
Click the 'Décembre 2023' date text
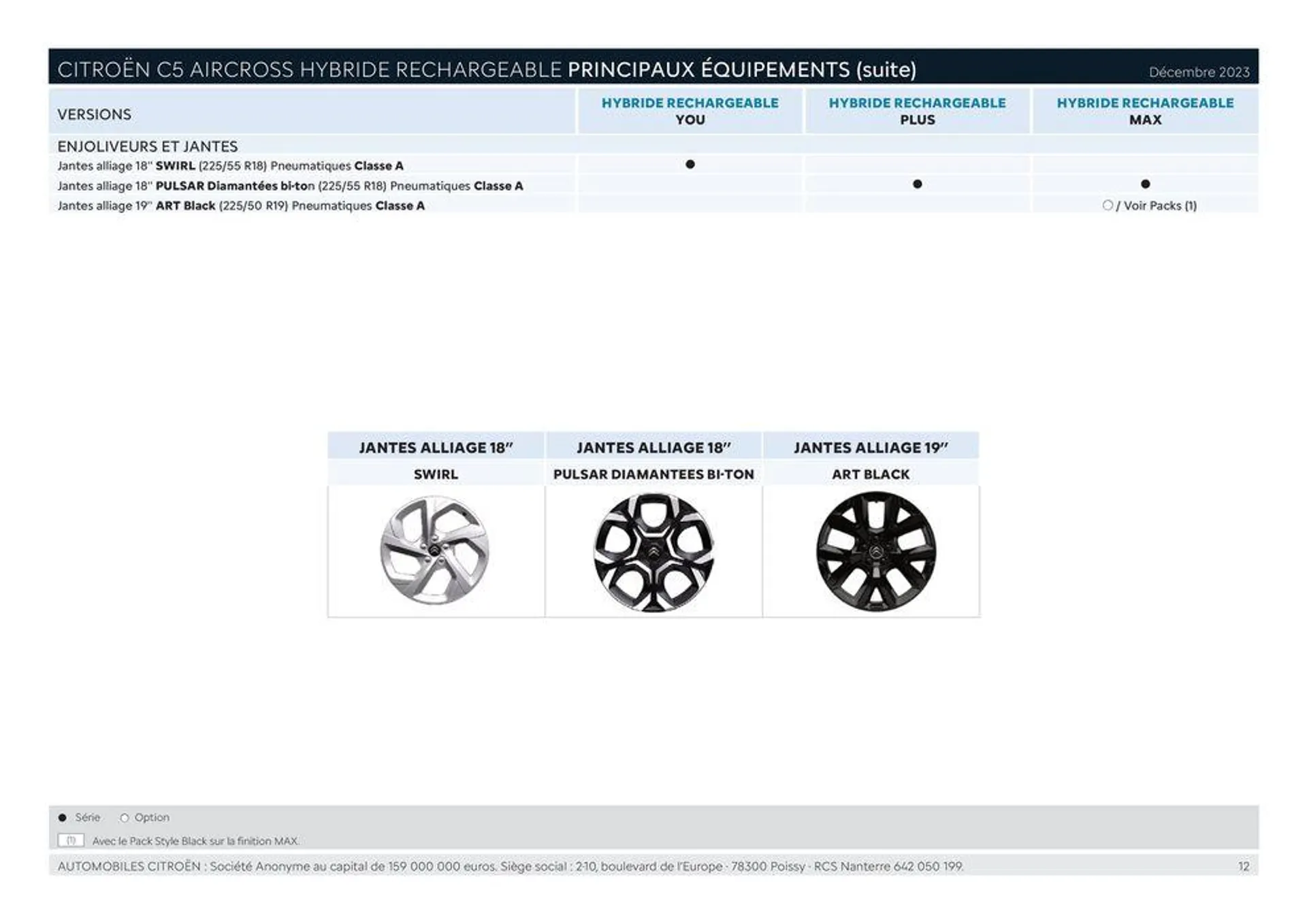click(x=1199, y=72)
